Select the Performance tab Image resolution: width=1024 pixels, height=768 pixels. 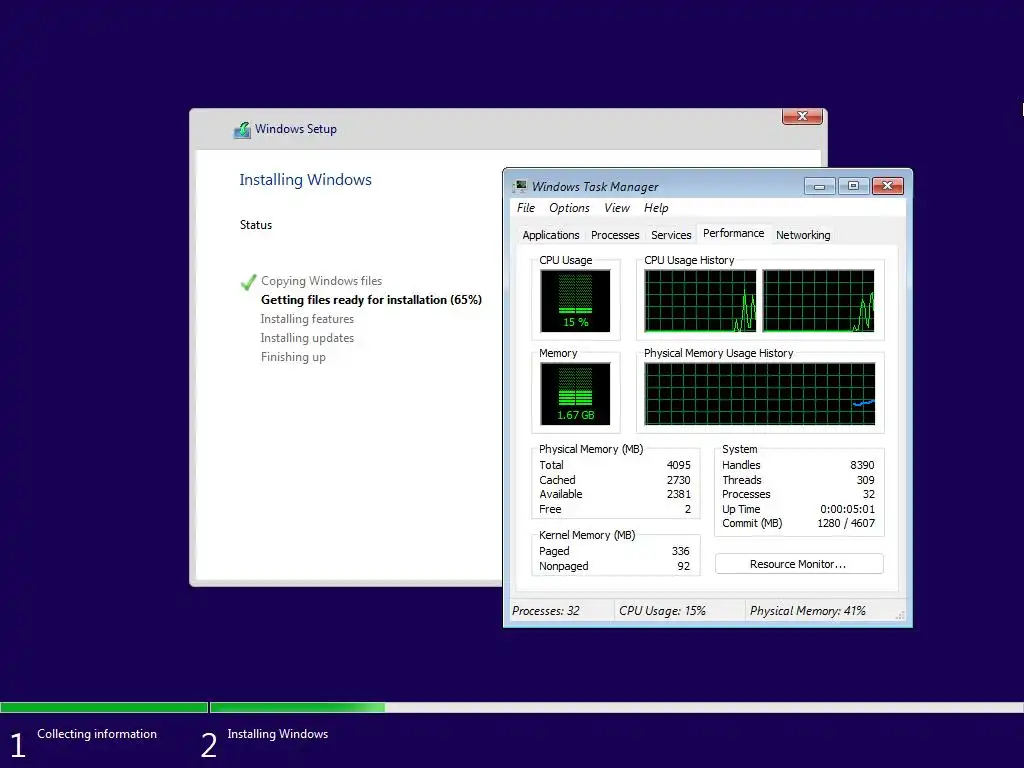(x=733, y=233)
